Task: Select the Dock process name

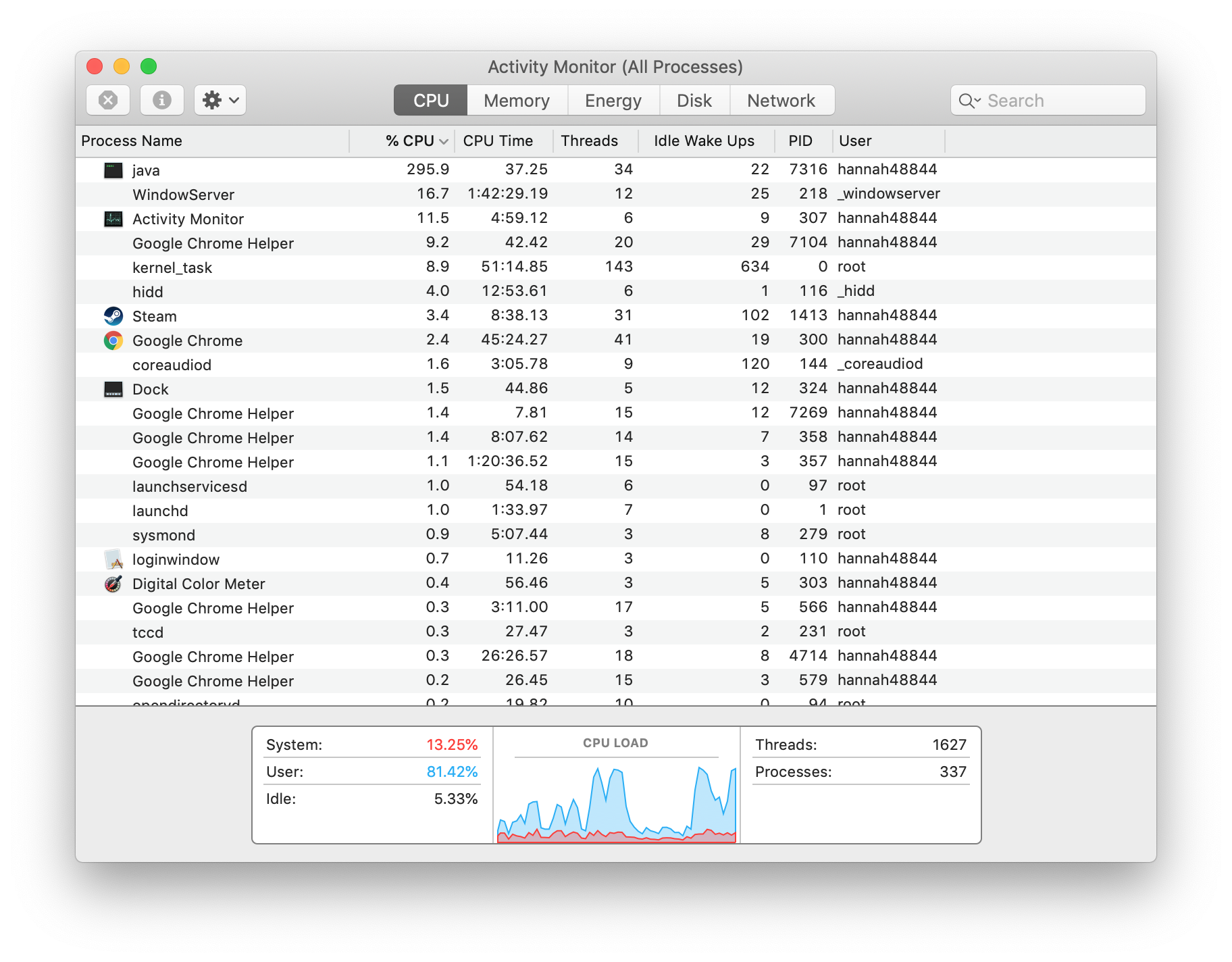Action: click(x=150, y=389)
